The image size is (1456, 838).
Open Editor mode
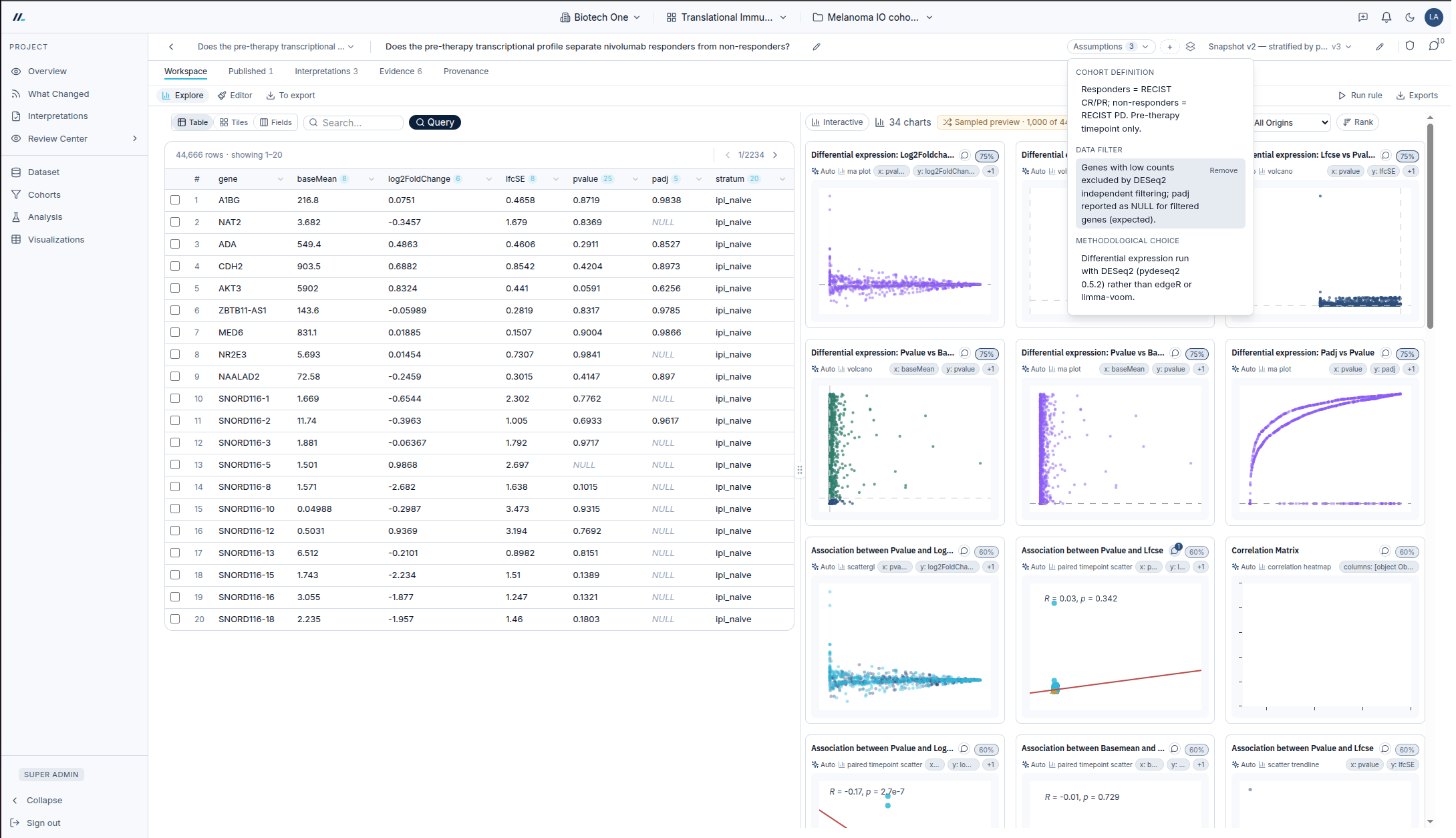[235, 96]
